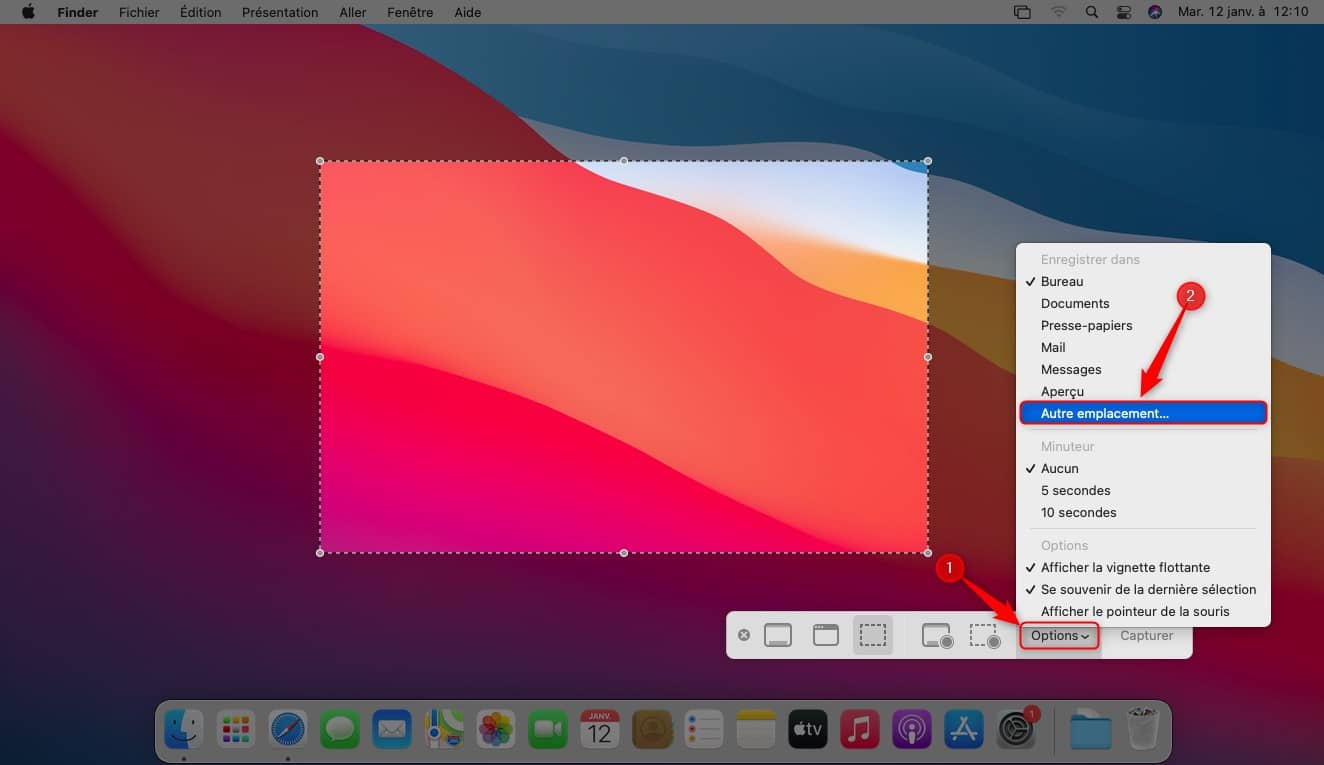The width and height of the screenshot is (1324, 765).
Task: Open Launchpad from the Dock
Action: pos(236,731)
